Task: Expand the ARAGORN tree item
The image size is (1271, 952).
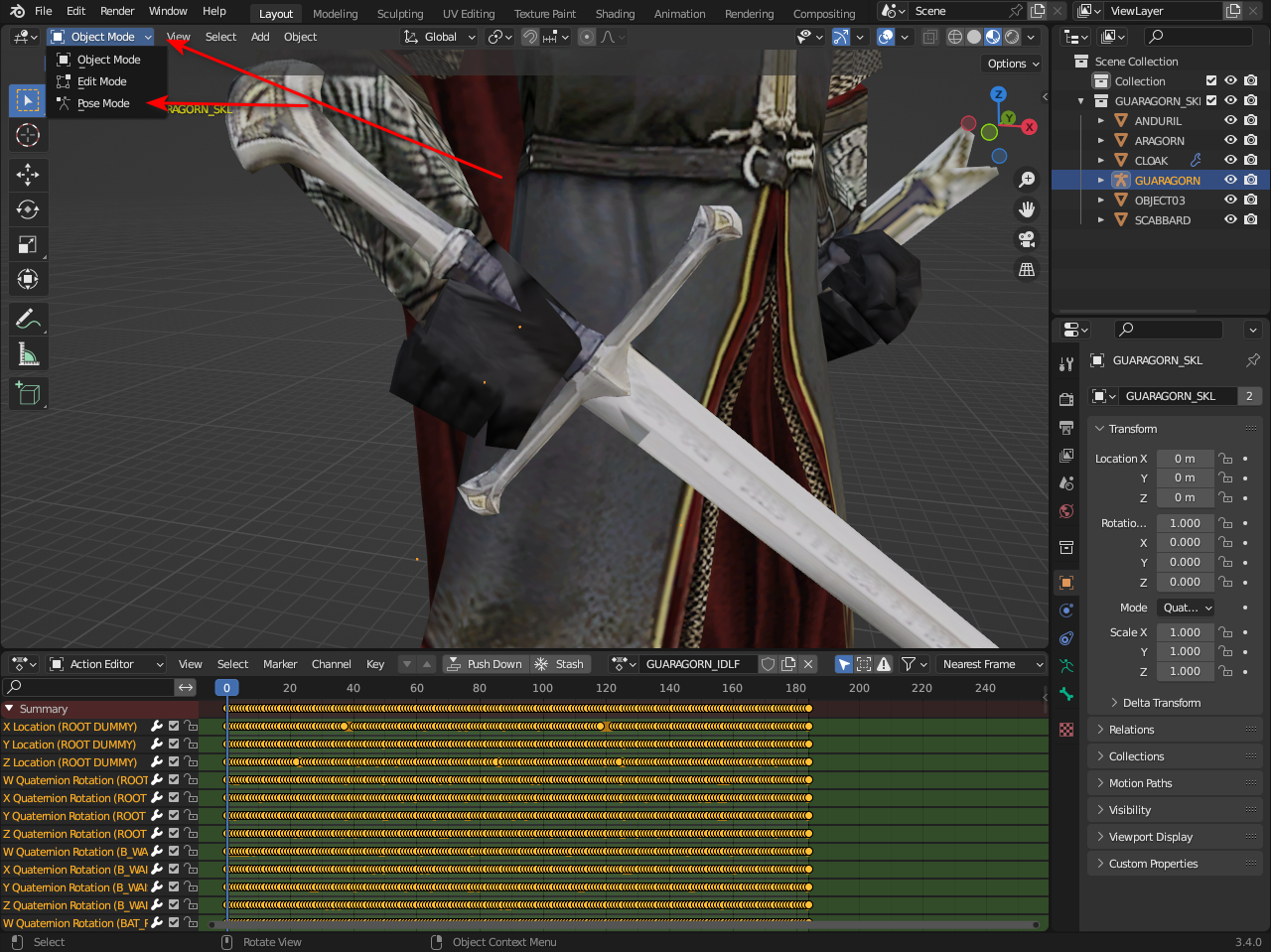Action: tap(1101, 141)
